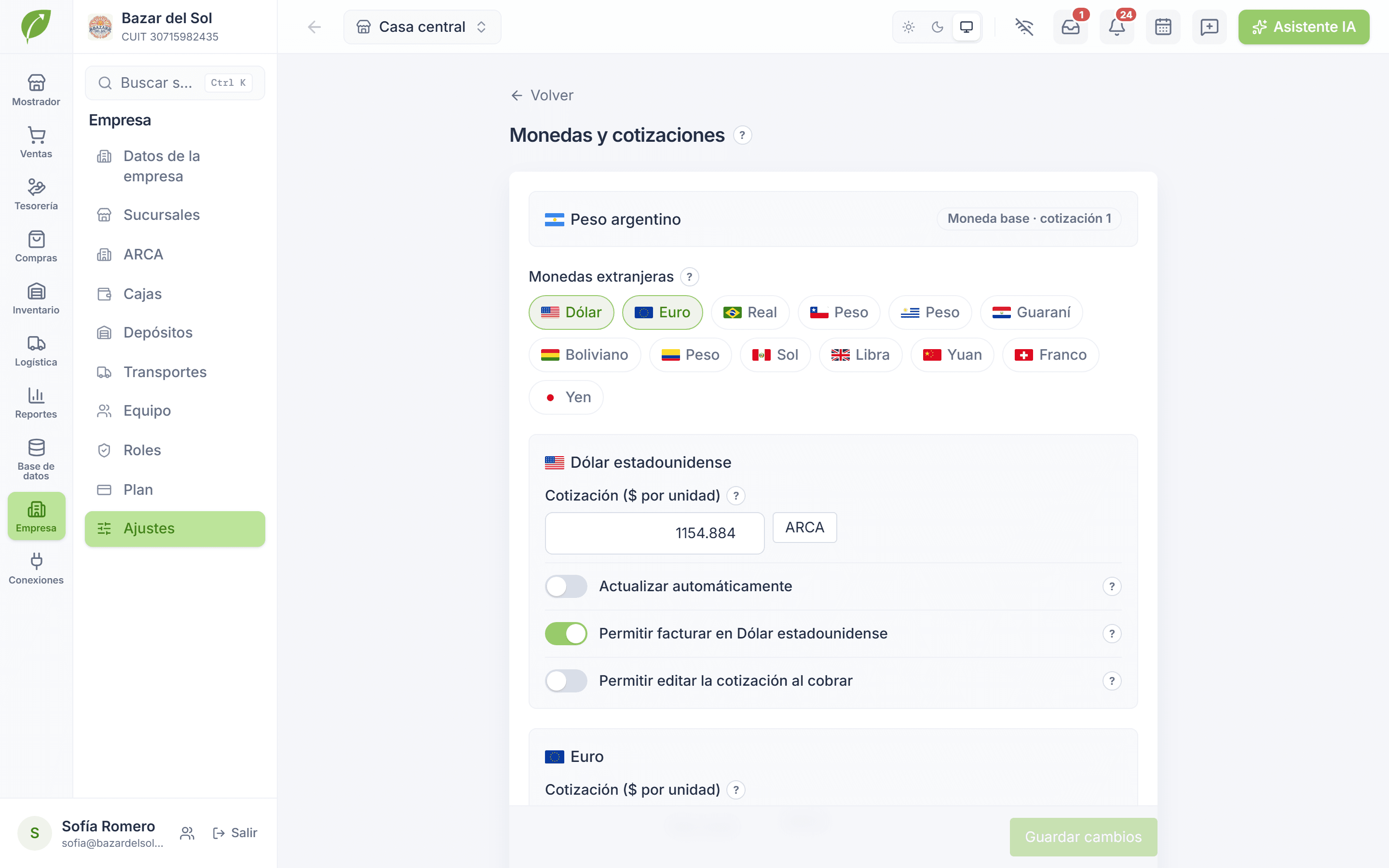Open the calendar icon in header

coord(1163,27)
